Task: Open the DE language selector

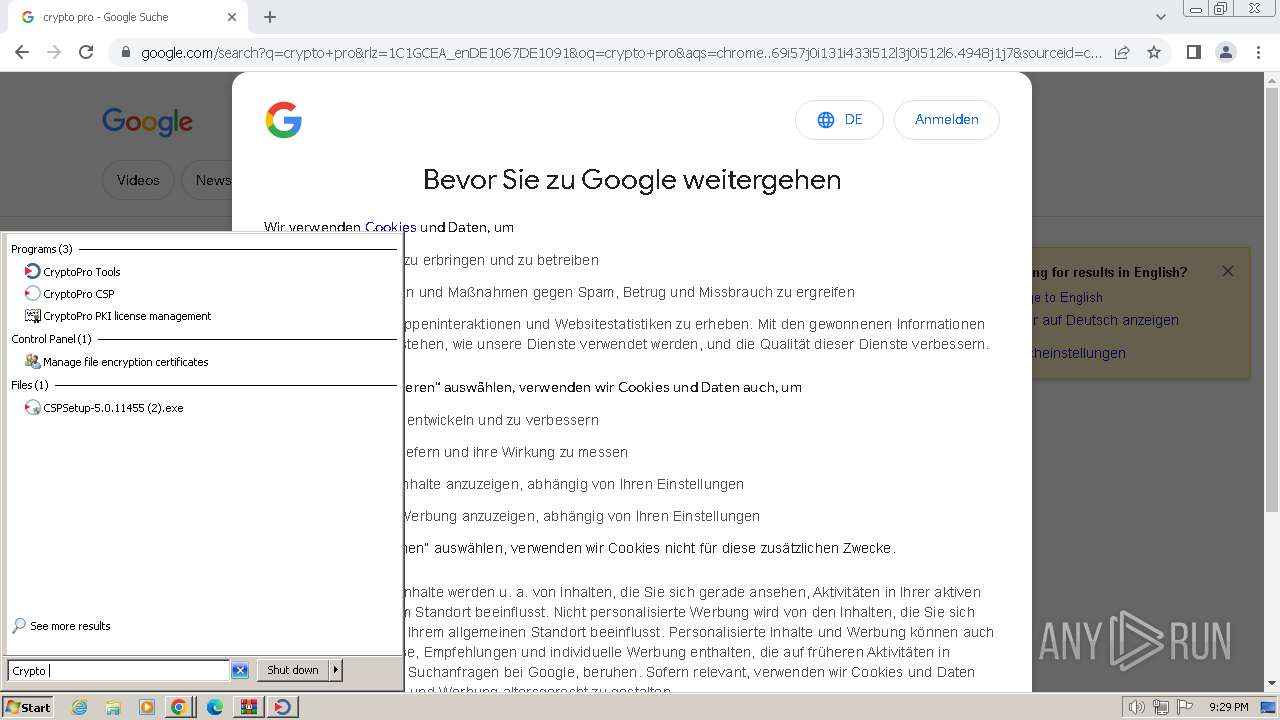Action: [x=839, y=120]
